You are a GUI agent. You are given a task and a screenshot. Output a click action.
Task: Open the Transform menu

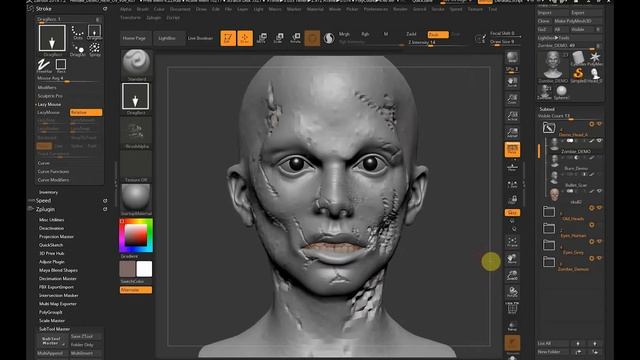131,18
